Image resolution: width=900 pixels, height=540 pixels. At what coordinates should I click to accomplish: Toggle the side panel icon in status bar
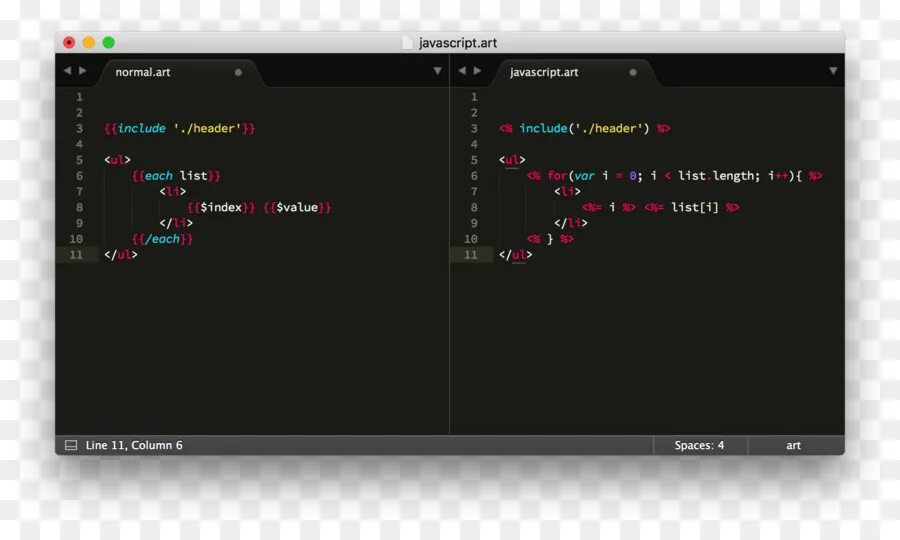coord(71,445)
